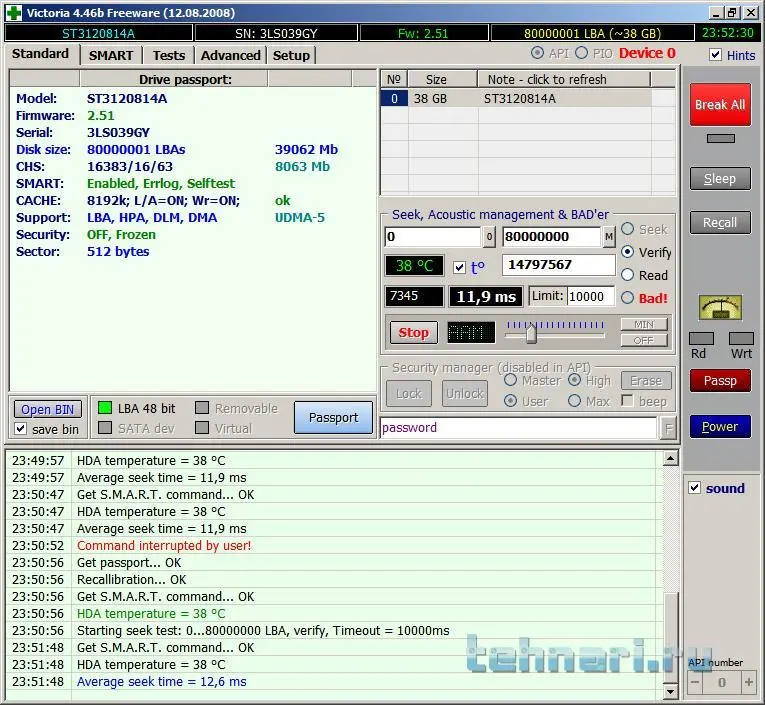Click the Wrt write indicator light
765x705 pixels.
(x=741, y=339)
